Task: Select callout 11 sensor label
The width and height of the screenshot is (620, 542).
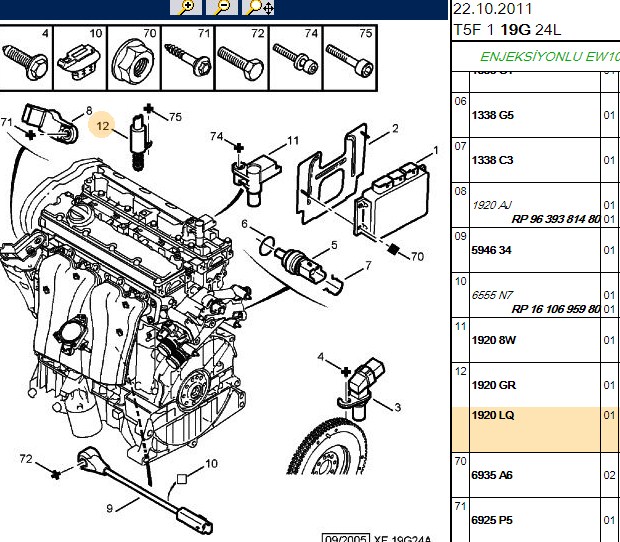Action: pyautogui.click(x=293, y=140)
